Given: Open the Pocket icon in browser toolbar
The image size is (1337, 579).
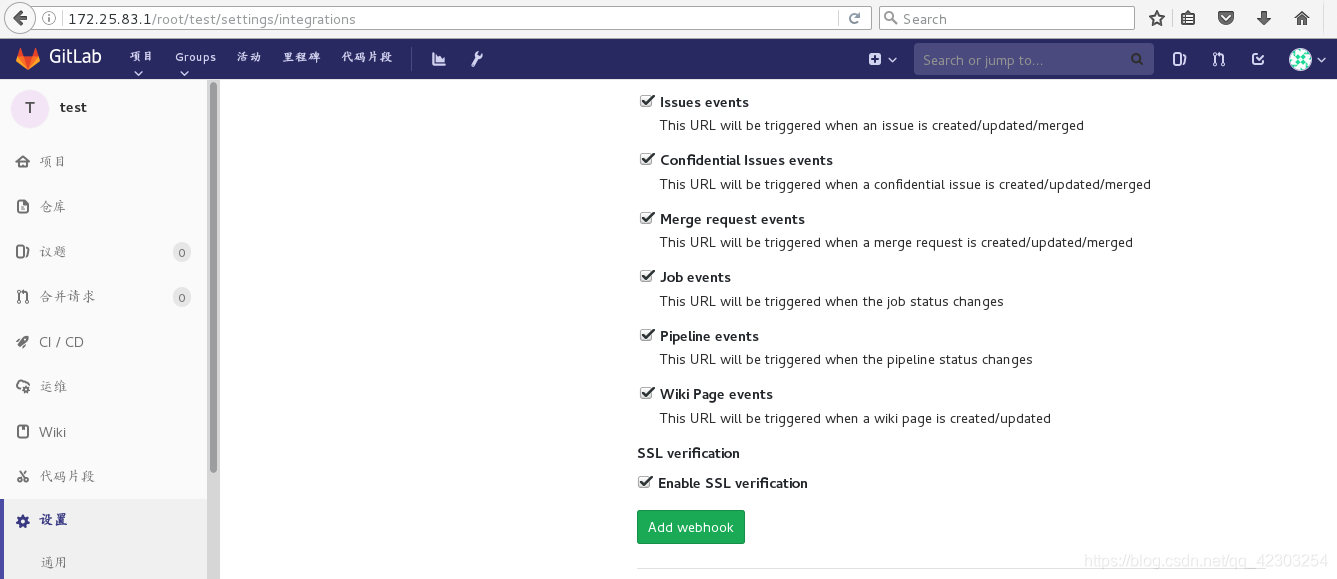Looking at the screenshot, I should click(x=1226, y=18).
